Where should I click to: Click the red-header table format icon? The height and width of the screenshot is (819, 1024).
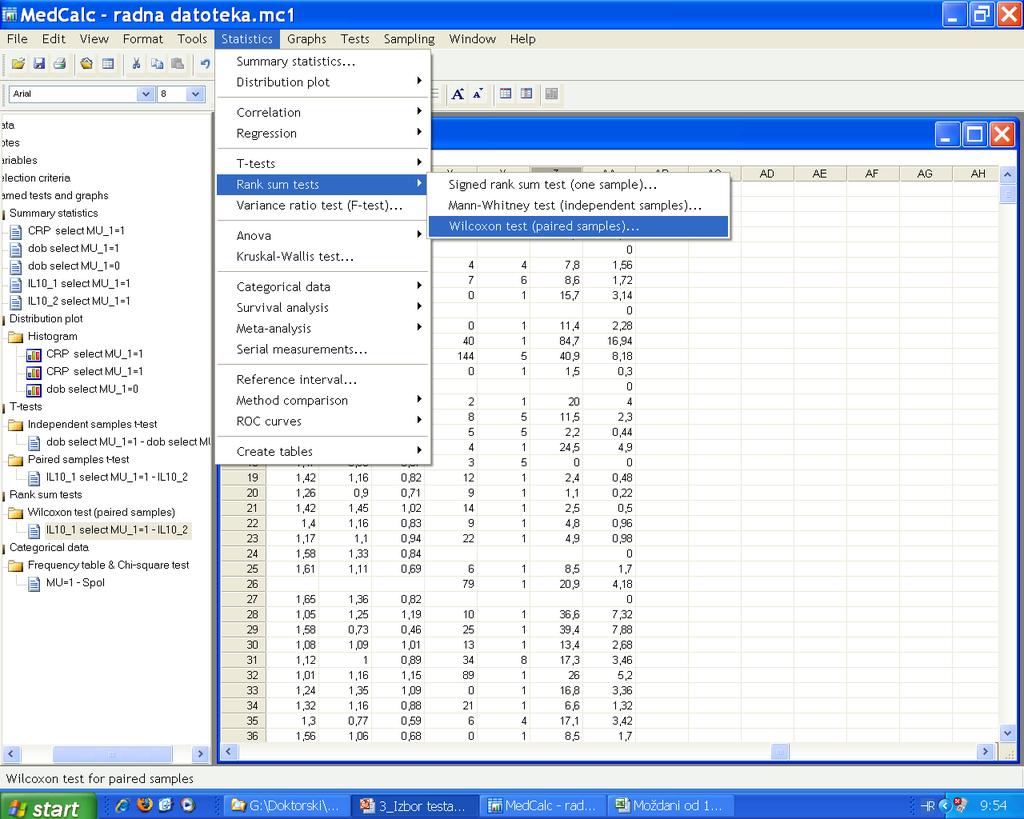point(505,94)
